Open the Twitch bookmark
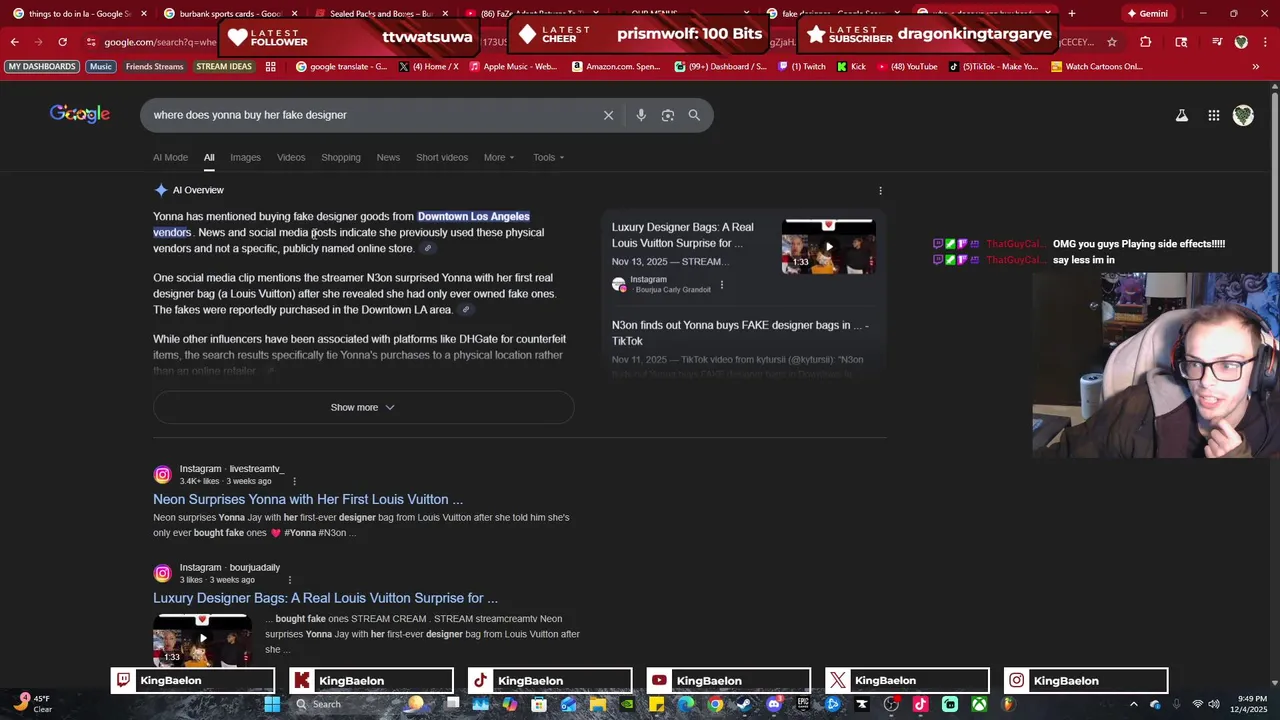The height and width of the screenshot is (720, 1280). pos(801,67)
